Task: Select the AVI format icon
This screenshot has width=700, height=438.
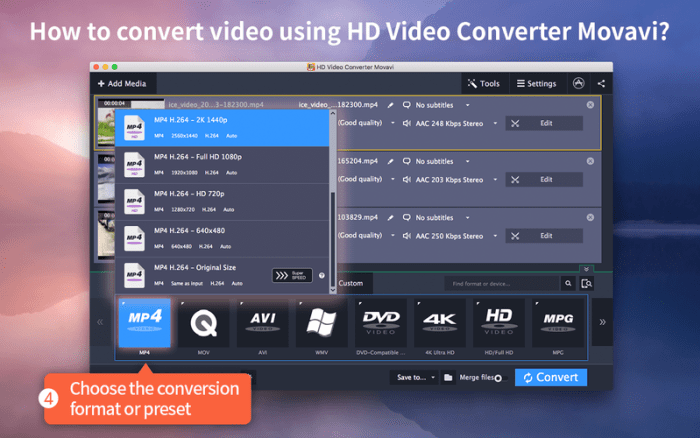Action: click(262, 323)
